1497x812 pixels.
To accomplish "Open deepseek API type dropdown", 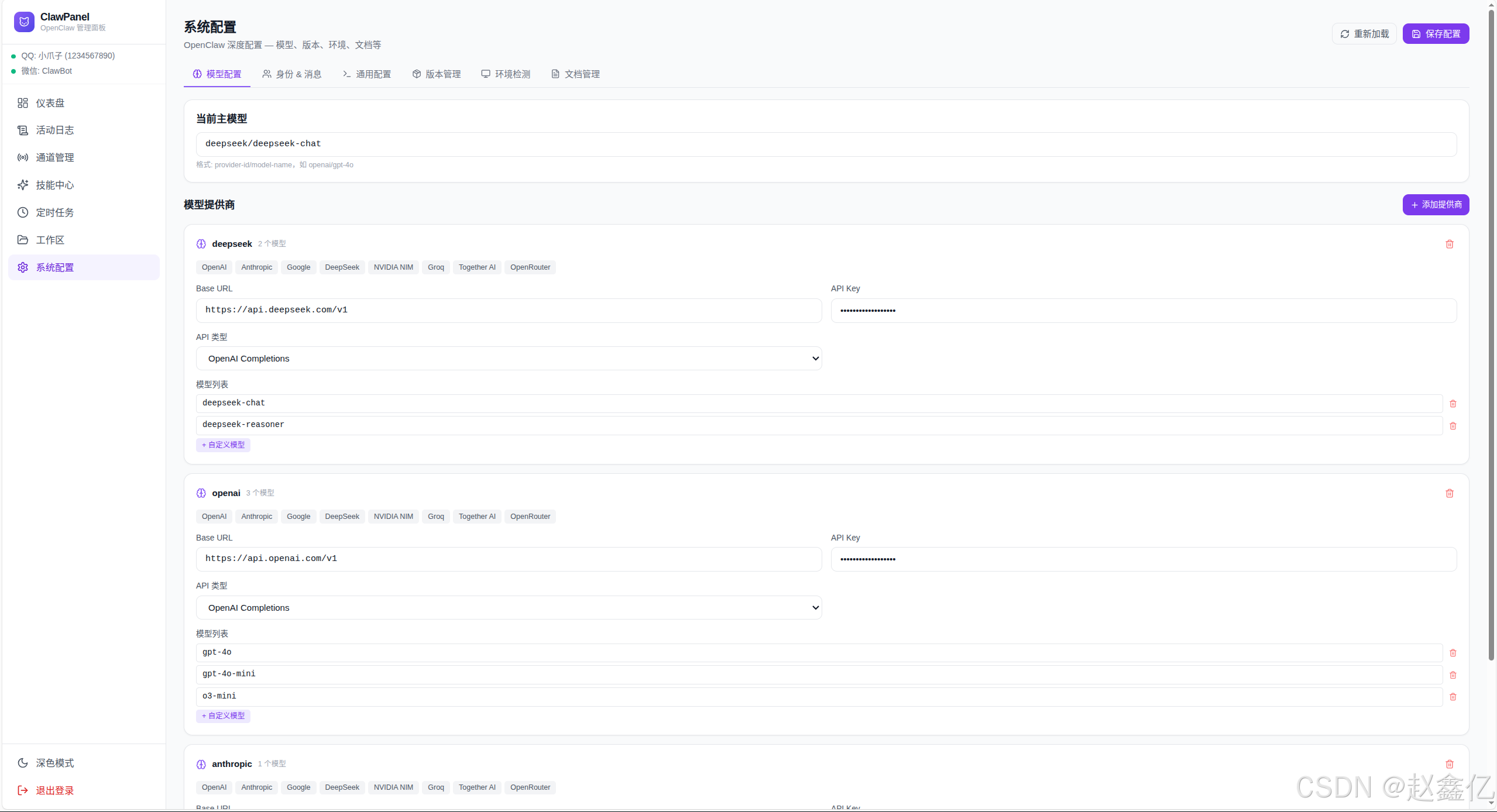I will coord(508,359).
